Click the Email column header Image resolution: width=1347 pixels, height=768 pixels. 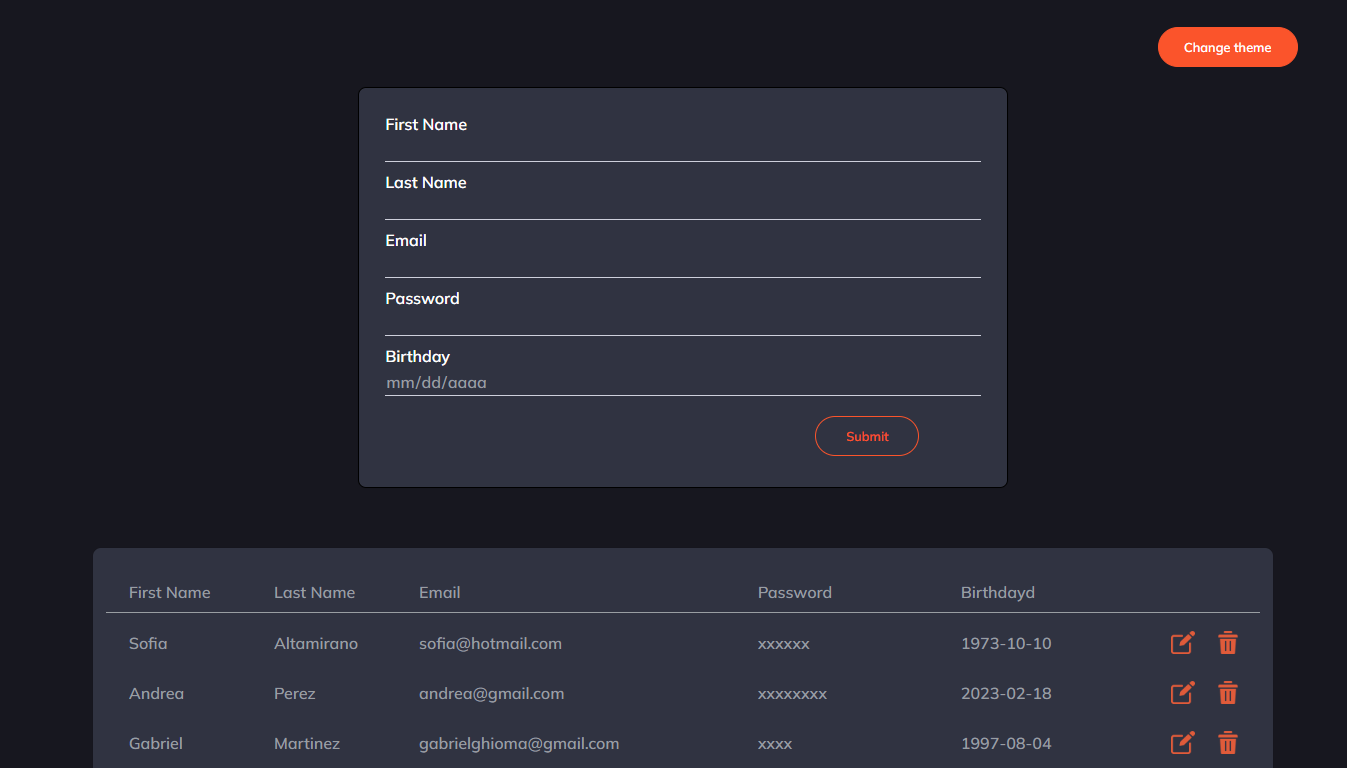tap(440, 592)
